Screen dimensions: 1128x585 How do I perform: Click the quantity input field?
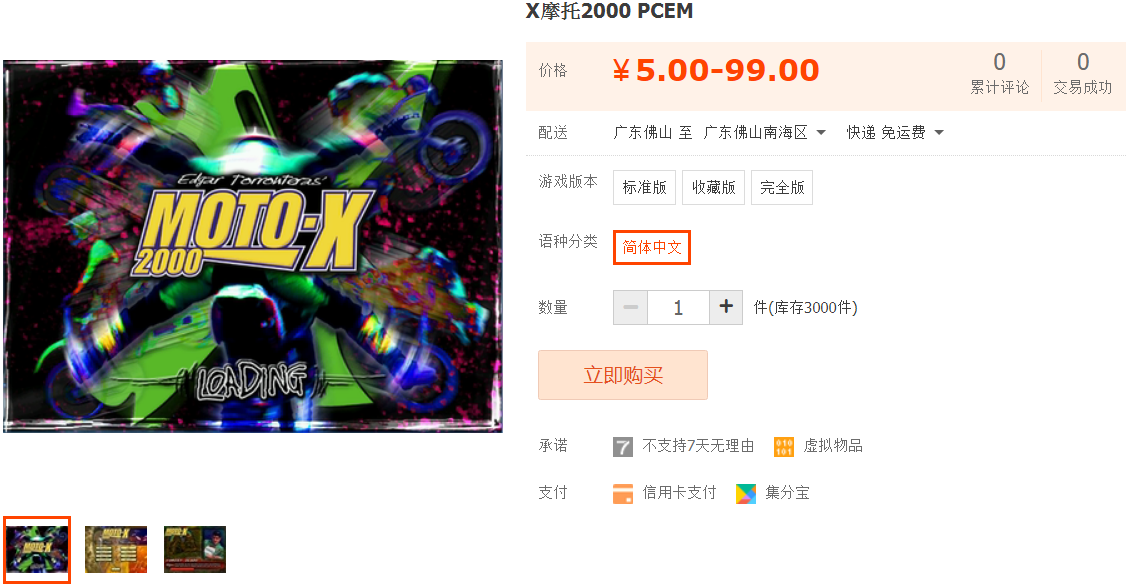tap(678, 307)
